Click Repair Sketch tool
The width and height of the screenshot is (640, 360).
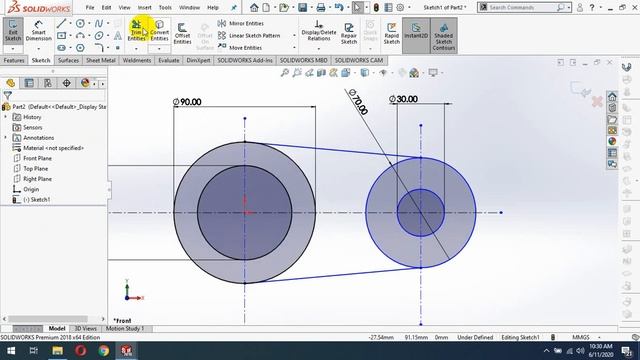coord(349,33)
